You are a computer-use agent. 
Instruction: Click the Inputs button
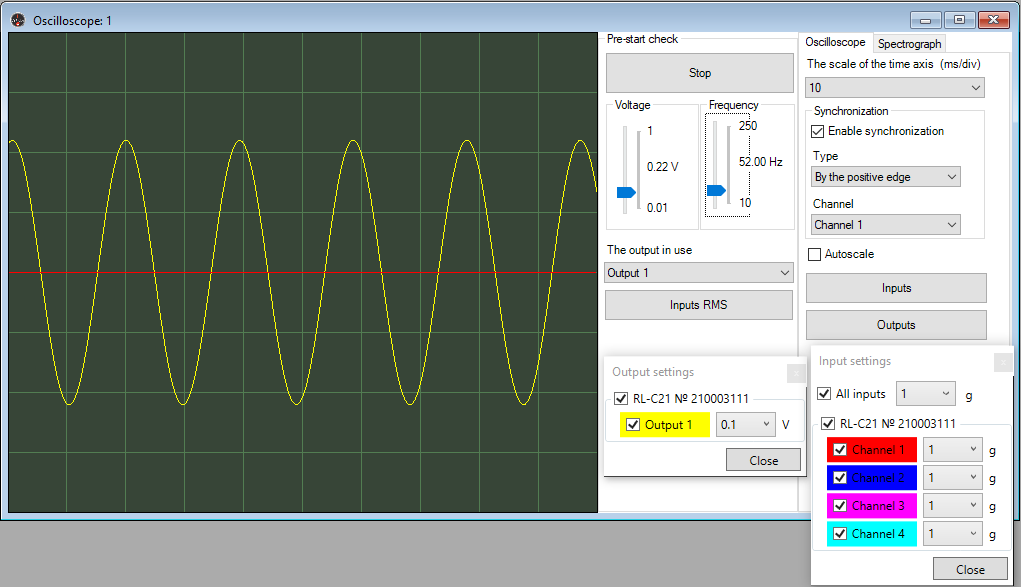click(896, 288)
